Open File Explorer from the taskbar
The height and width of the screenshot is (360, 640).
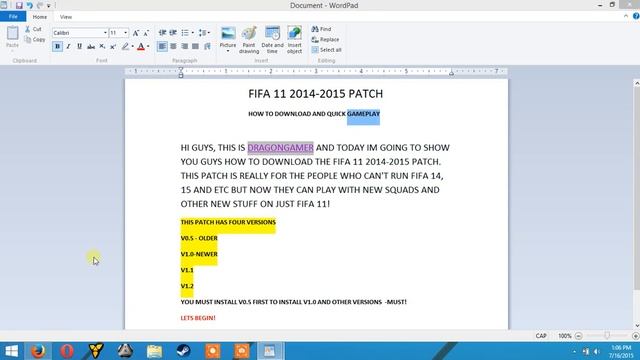pos(154,351)
